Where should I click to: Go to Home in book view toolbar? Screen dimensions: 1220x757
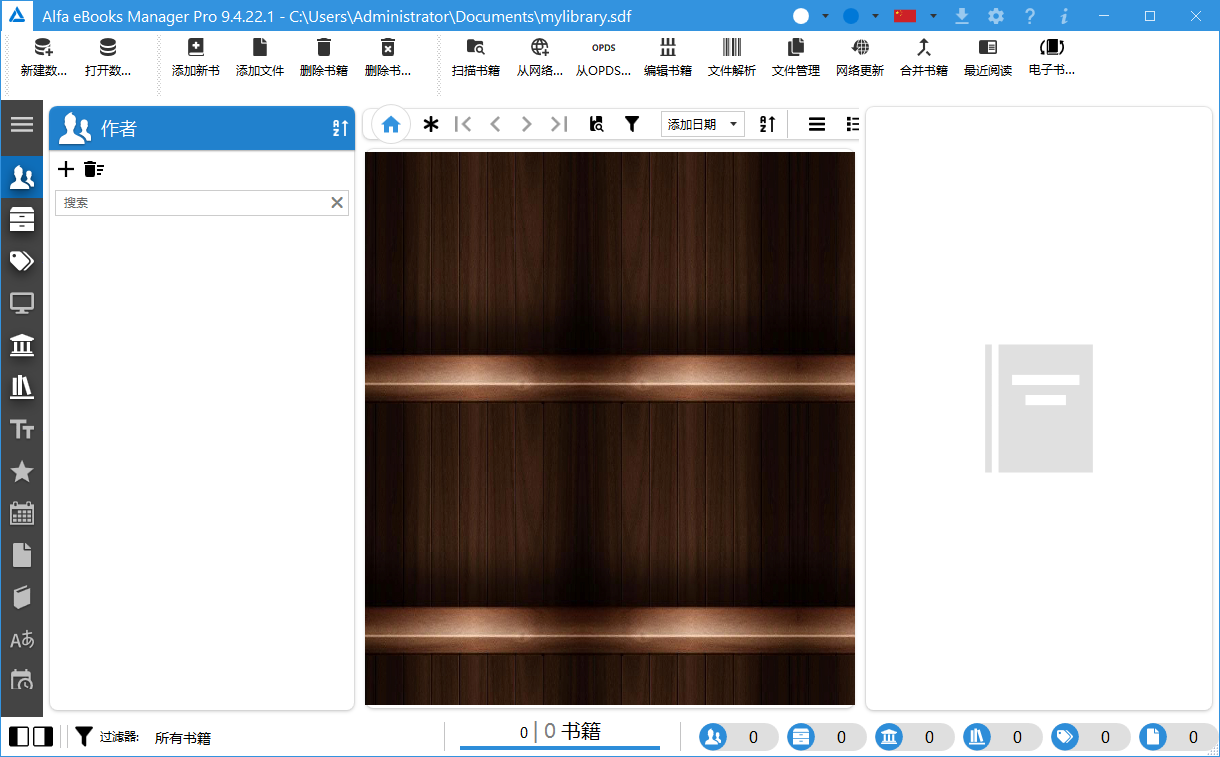tap(391, 125)
